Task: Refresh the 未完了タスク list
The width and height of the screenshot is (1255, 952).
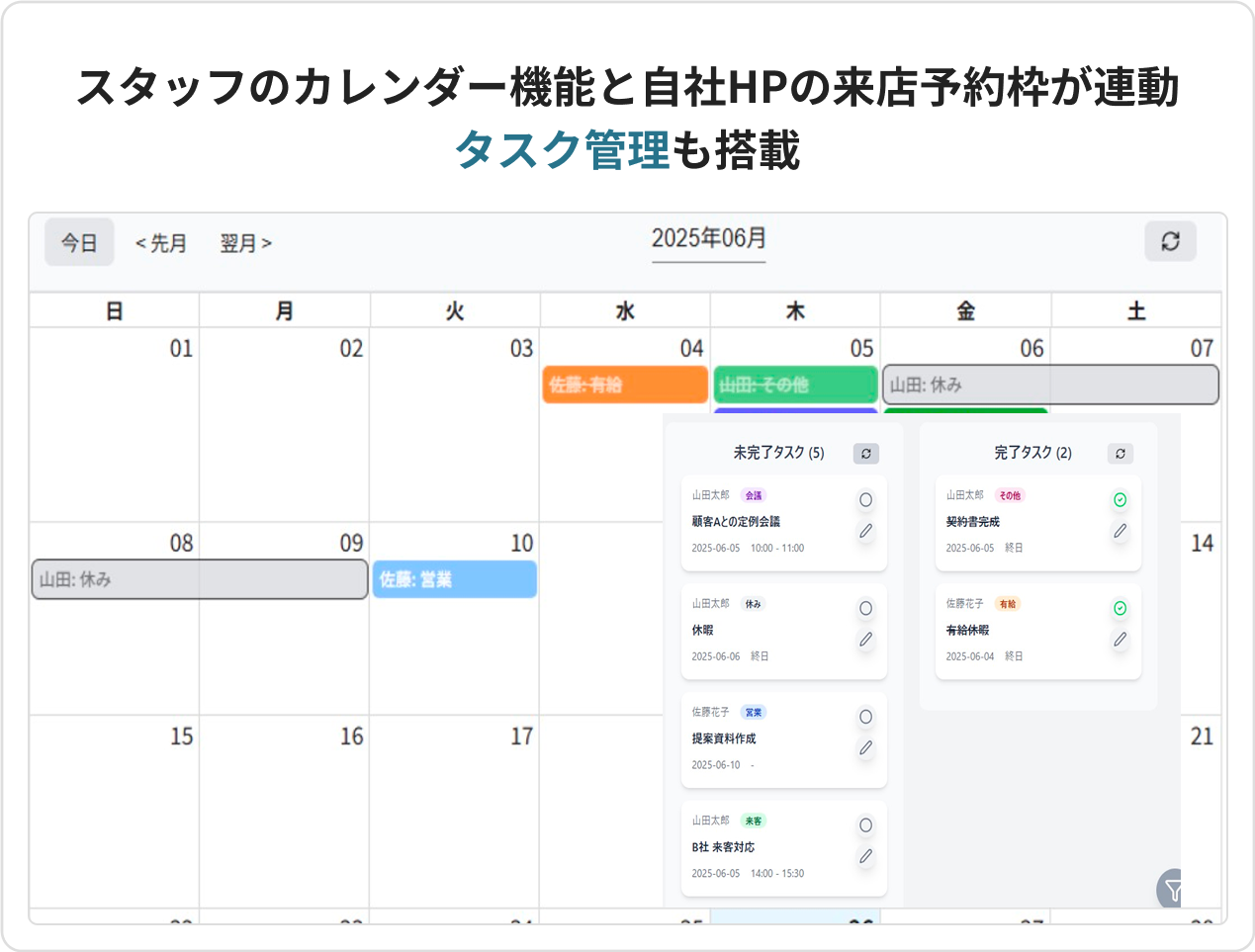Action: [x=865, y=454]
